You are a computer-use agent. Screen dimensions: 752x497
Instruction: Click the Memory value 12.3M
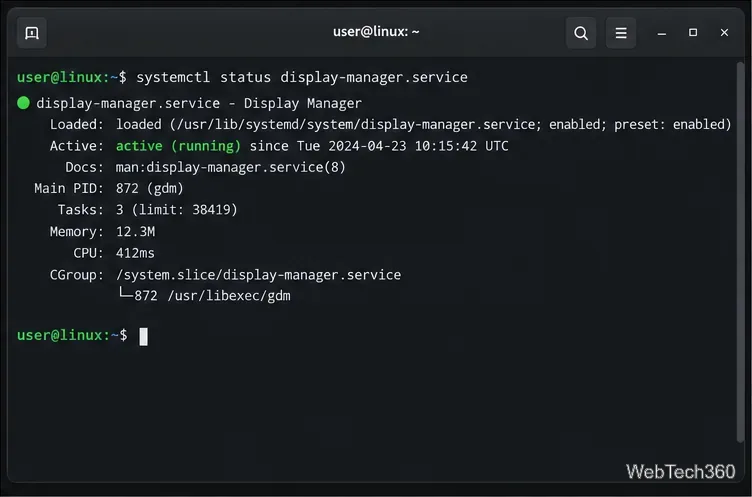pyautogui.click(x=135, y=232)
